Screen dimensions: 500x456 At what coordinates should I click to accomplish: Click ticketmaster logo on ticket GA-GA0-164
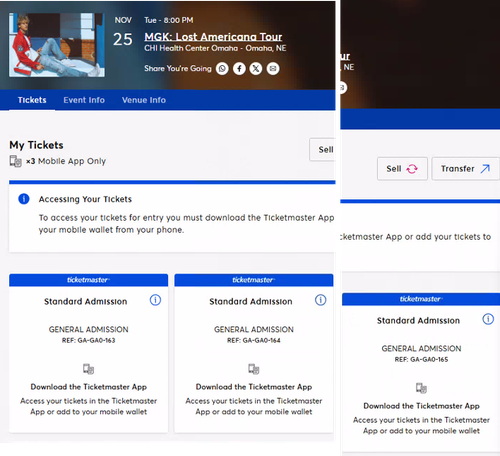(254, 280)
